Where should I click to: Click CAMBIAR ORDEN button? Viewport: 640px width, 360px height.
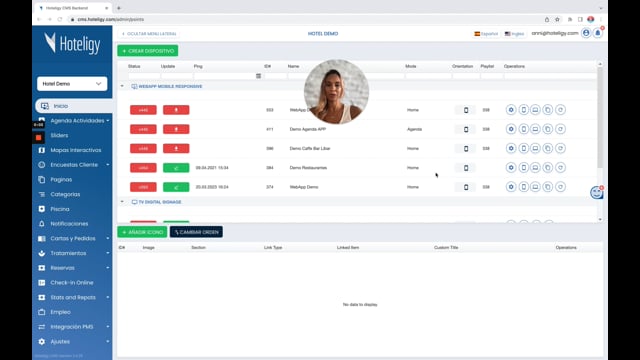click(196, 232)
